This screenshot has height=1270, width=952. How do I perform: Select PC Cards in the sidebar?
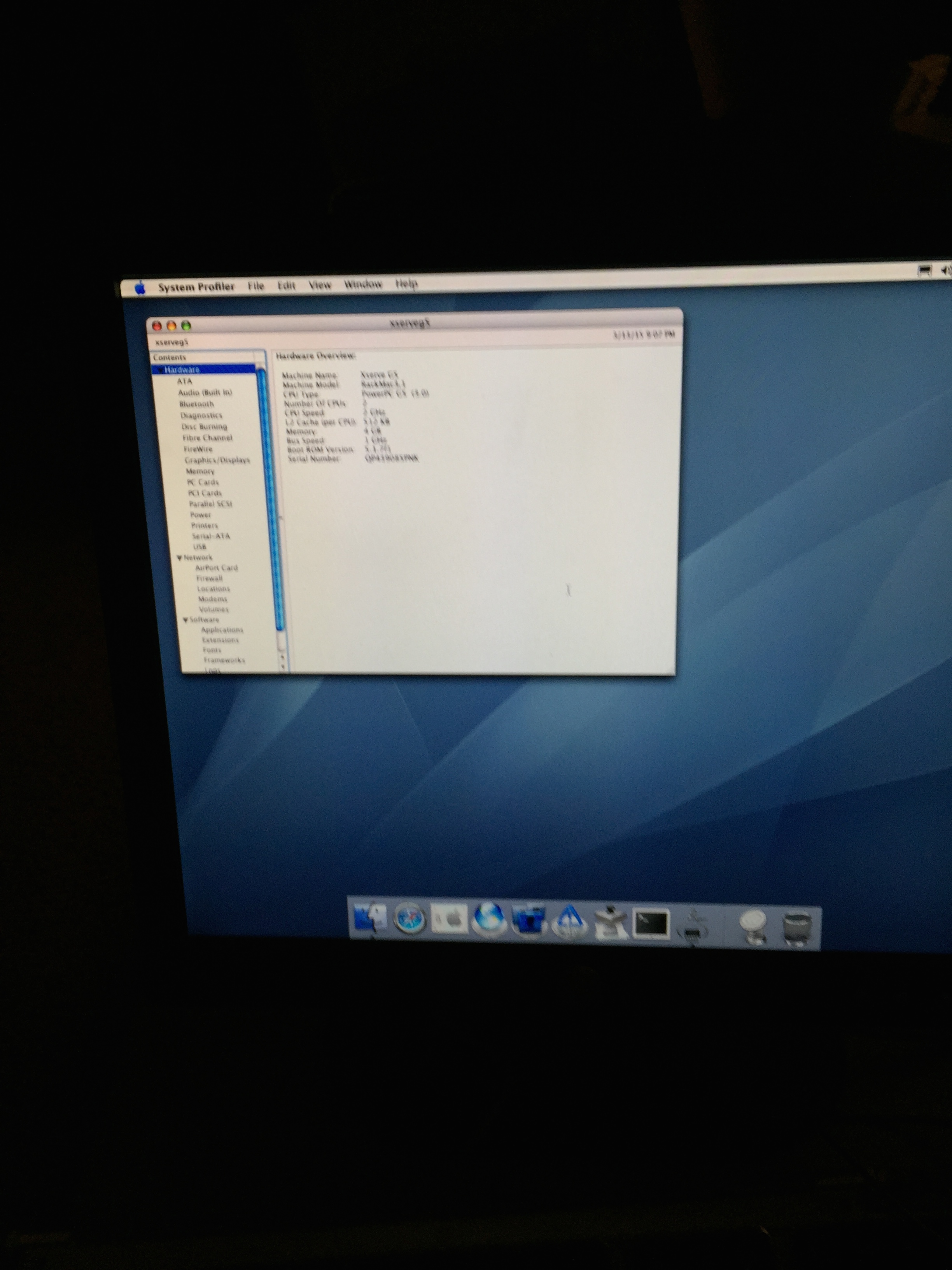[x=203, y=482]
